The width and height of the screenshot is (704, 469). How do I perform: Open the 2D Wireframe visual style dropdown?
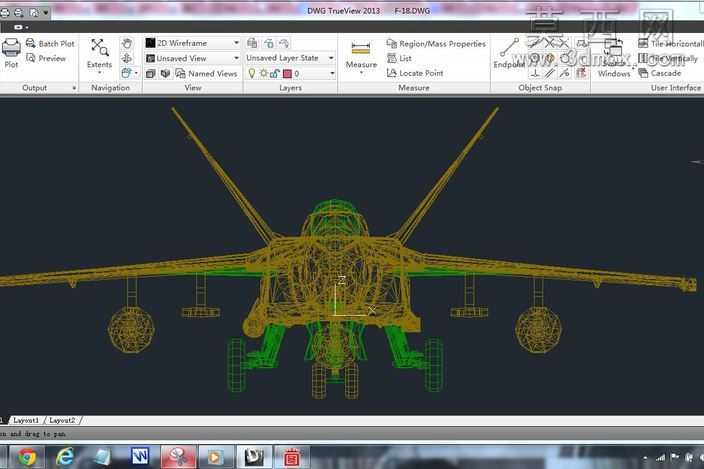click(x=193, y=43)
